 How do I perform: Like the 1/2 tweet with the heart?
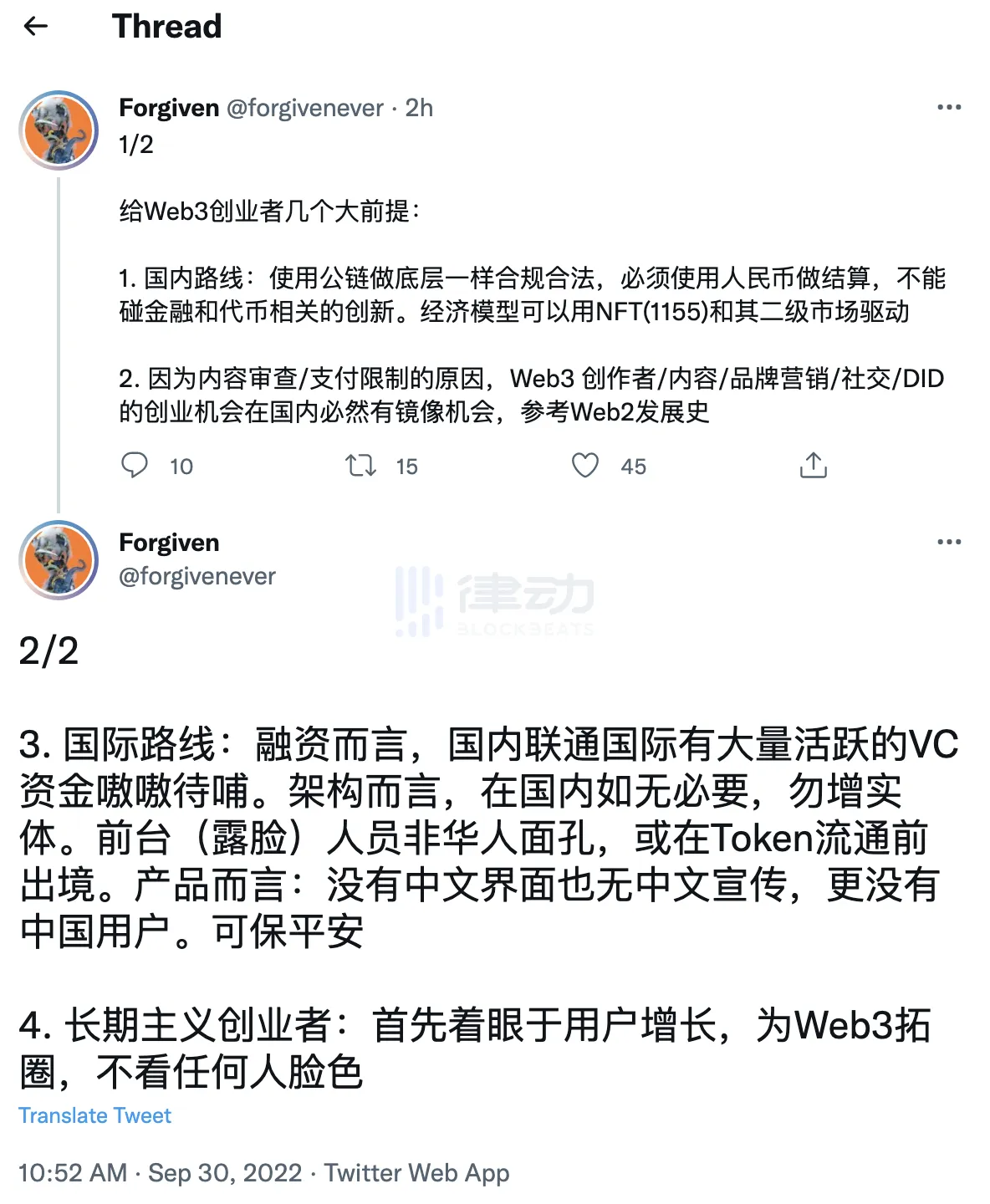585,465
